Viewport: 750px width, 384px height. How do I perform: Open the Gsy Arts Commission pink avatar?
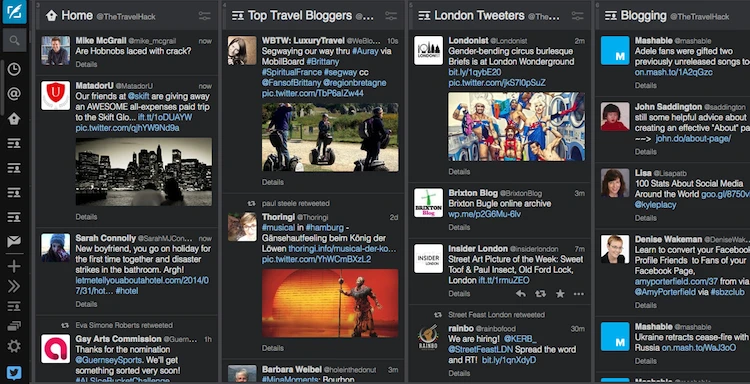(x=55, y=349)
